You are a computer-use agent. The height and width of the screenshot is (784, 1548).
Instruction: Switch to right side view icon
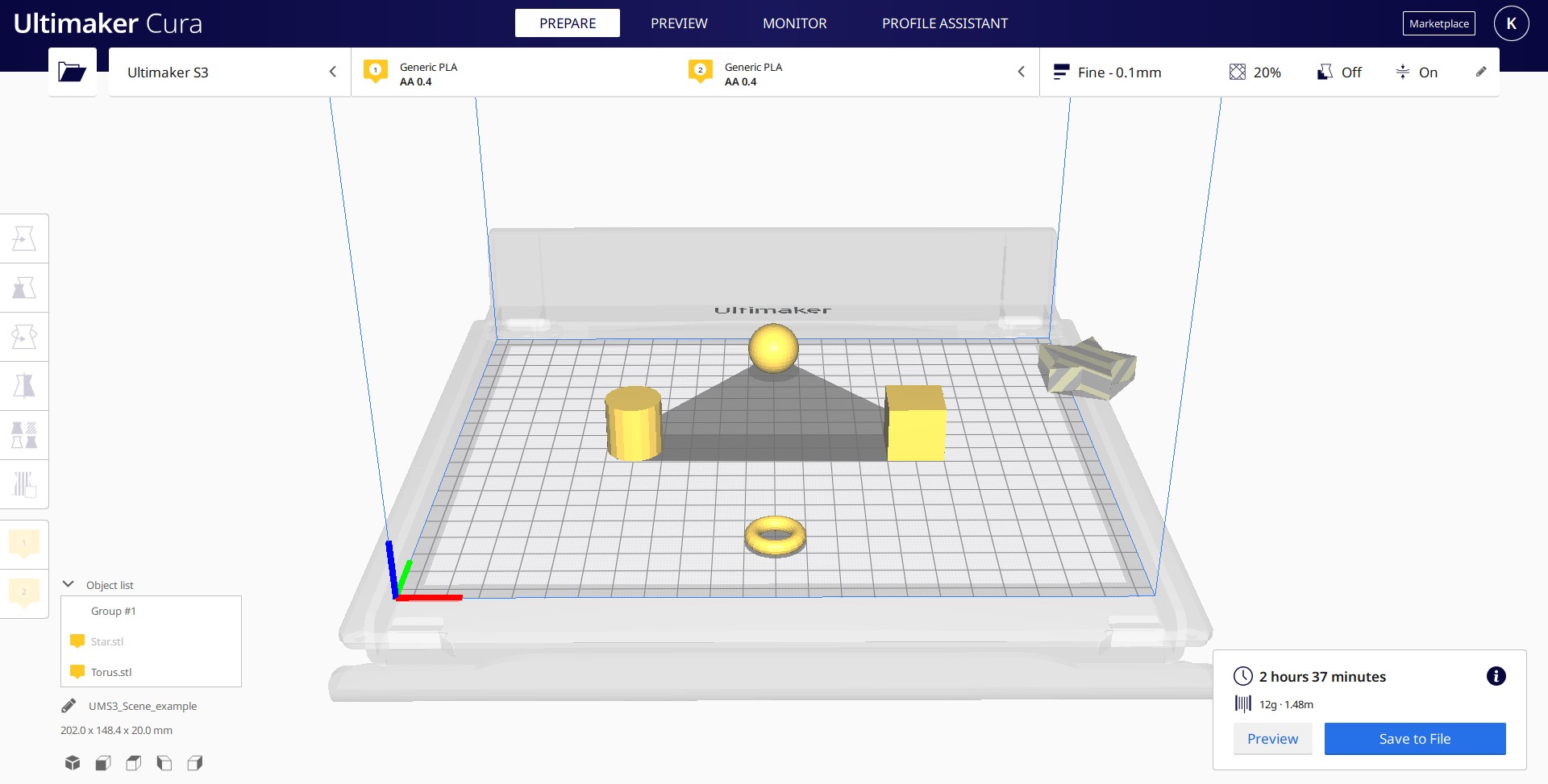[x=195, y=762]
